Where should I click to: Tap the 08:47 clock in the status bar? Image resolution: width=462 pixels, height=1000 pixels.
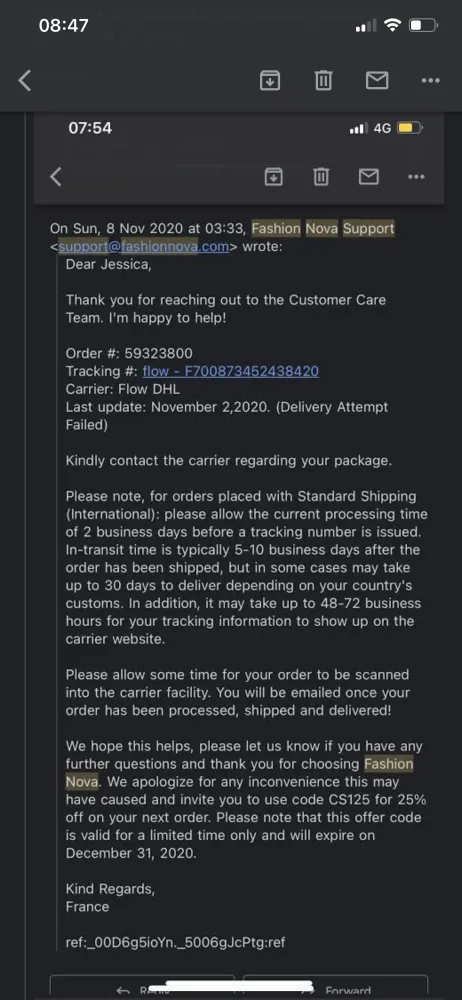coord(63,26)
